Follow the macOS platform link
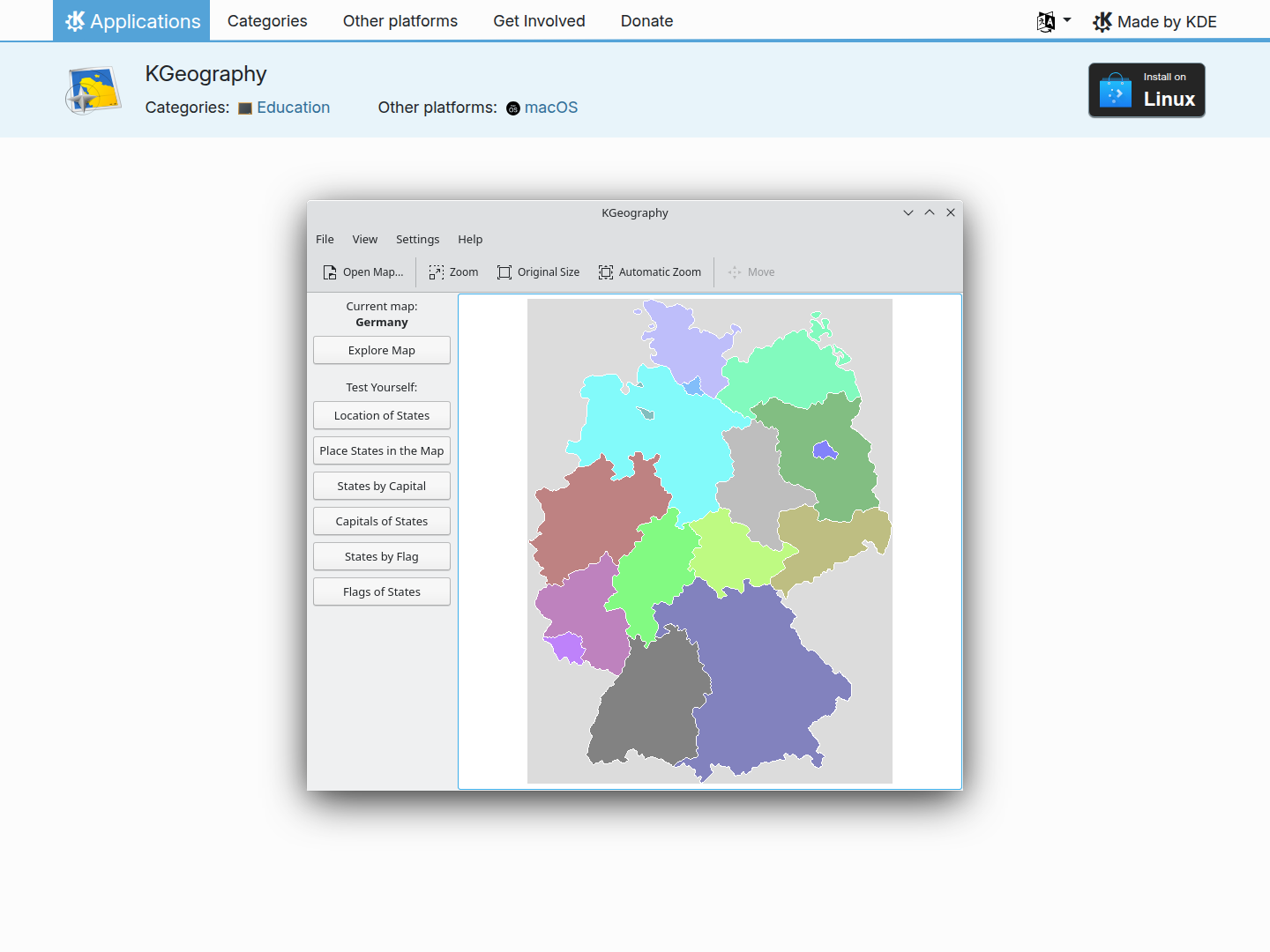The height and width of the screenshot is (952, 1270). click(x=542, y=108)
